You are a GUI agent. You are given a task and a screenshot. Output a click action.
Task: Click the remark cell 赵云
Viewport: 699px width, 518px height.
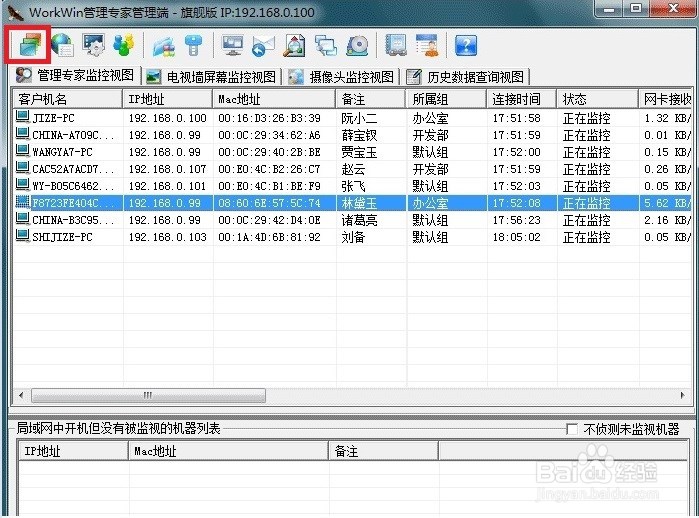tap(353, 169)
